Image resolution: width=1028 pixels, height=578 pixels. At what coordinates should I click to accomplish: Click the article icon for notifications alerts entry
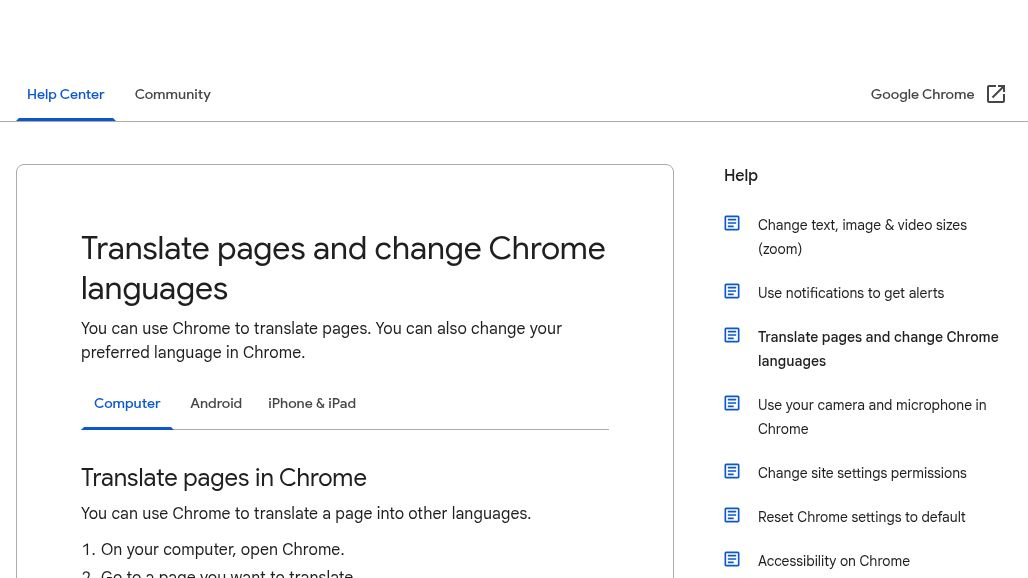coord(732,291)
